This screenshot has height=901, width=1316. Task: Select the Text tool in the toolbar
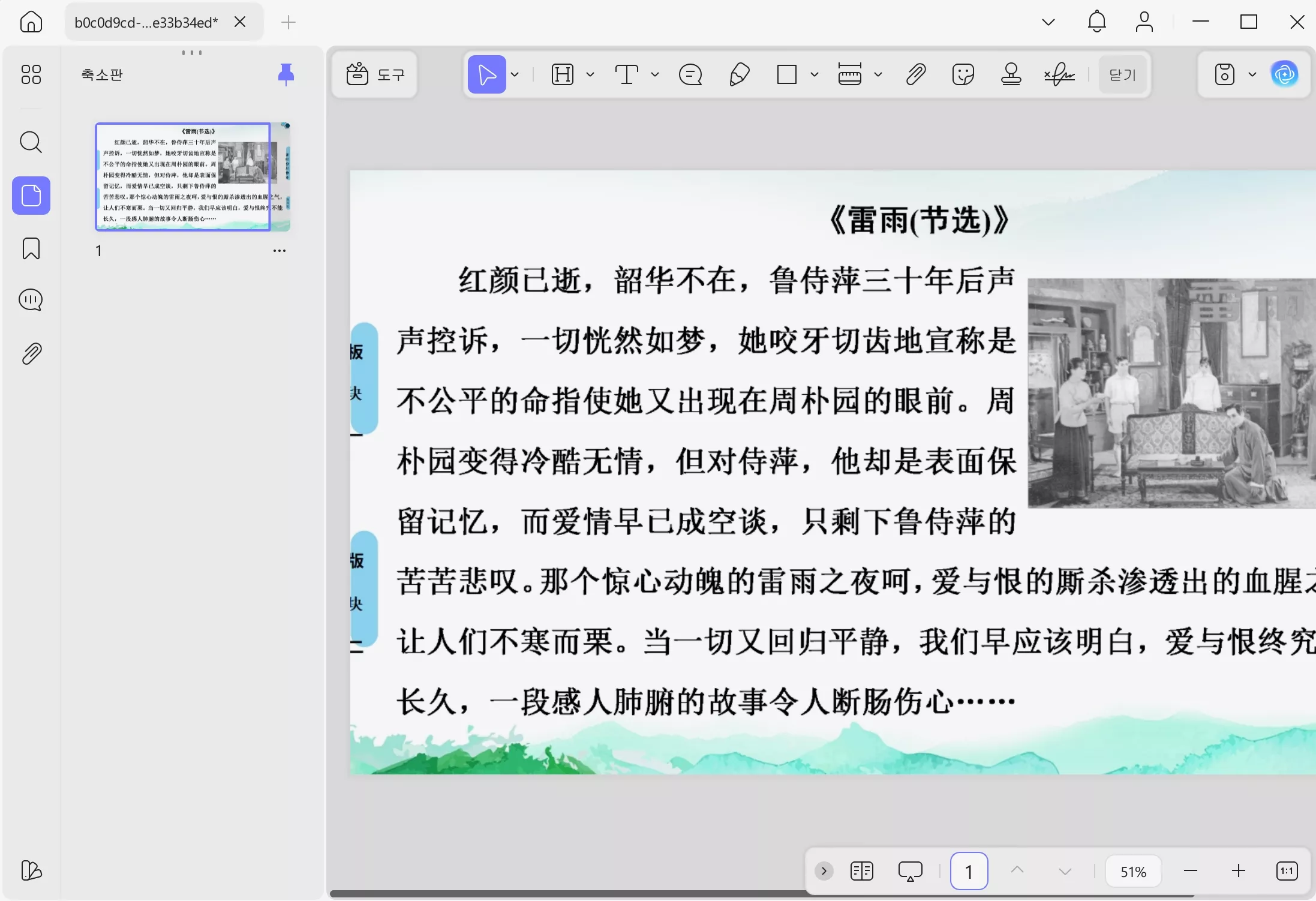(626, 74)
